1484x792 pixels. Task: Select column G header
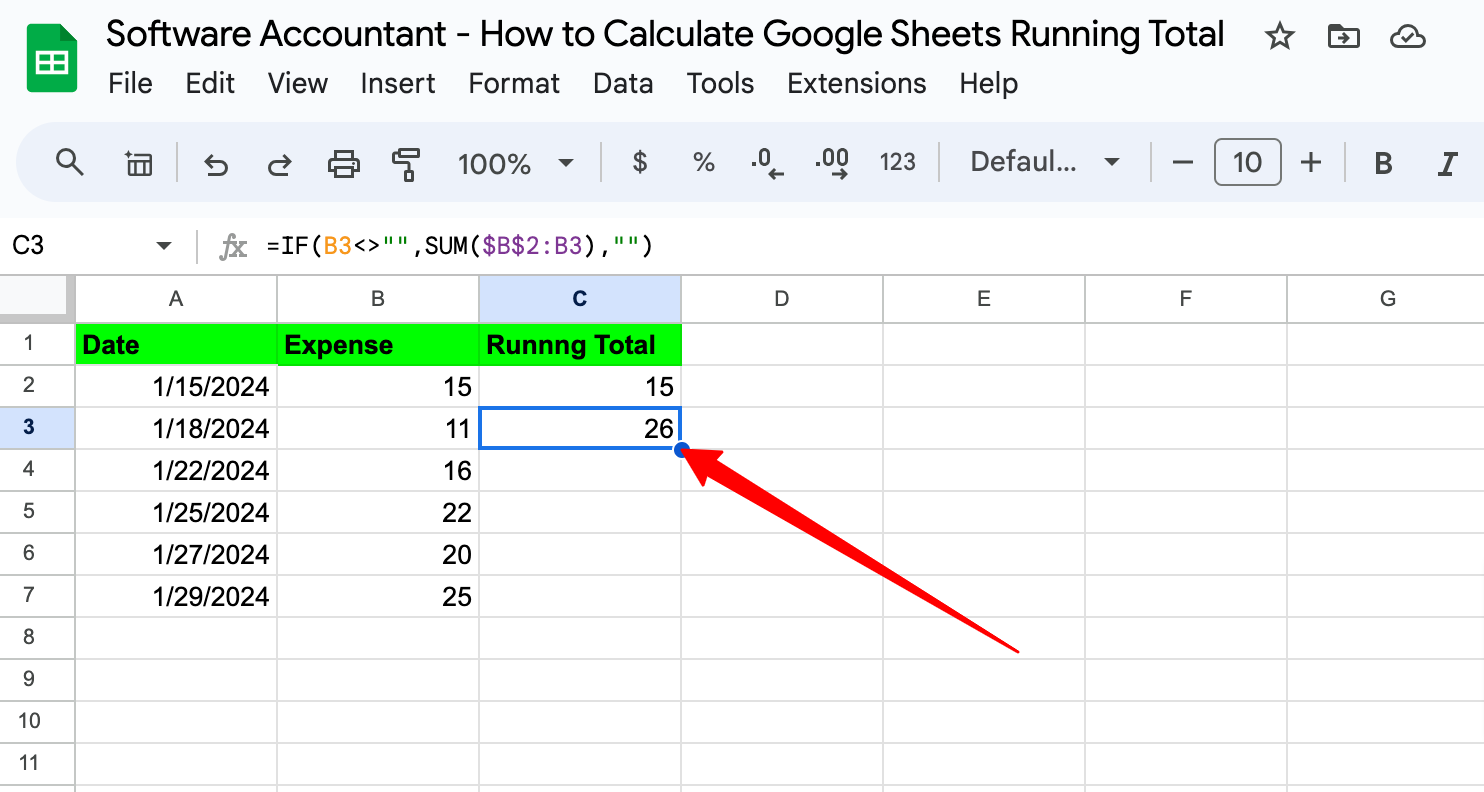click(1386, 298)
